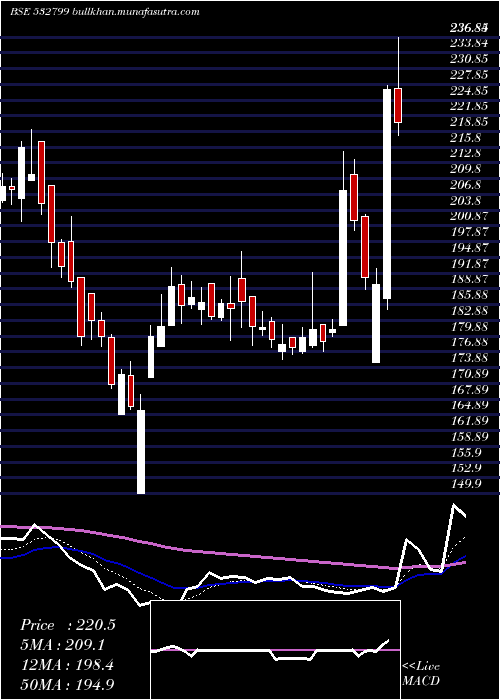Click the 185.88 price axis label
The height and width of the screenshot is (700, 500).
click(x=469, y=295)
